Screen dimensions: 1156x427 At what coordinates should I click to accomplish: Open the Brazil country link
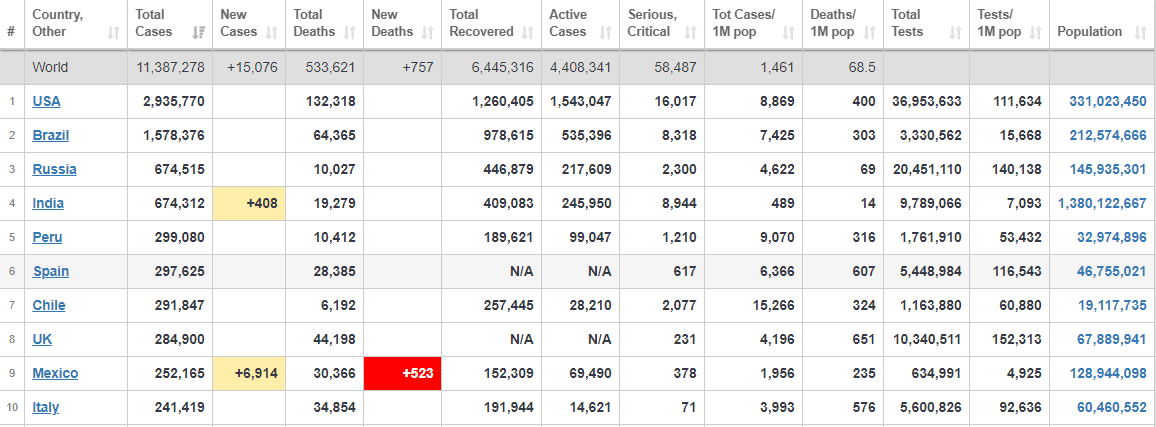pyautogui.click(x=51, y=135)
